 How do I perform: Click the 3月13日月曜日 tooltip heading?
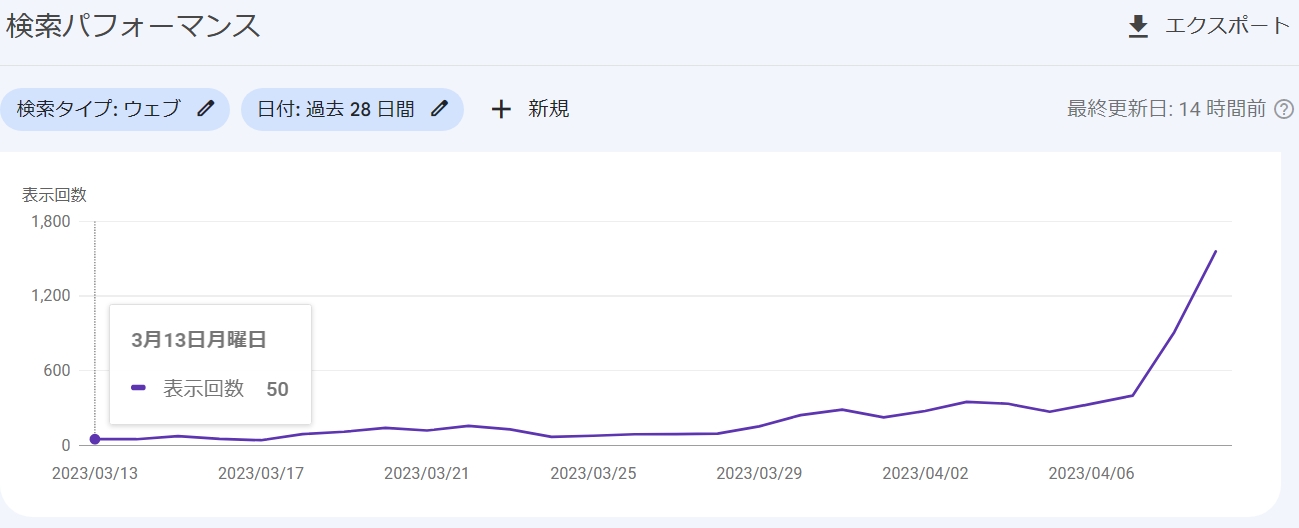pos(199,340)
